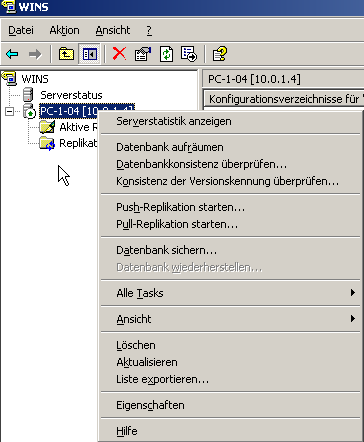Select the Aktive tree item label
This screenshot has height=442, width=364.
point(78,127)
